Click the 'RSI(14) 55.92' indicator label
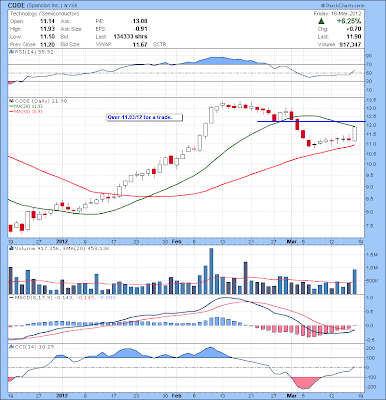Screen dimensions: 386x400 point(33,52)
